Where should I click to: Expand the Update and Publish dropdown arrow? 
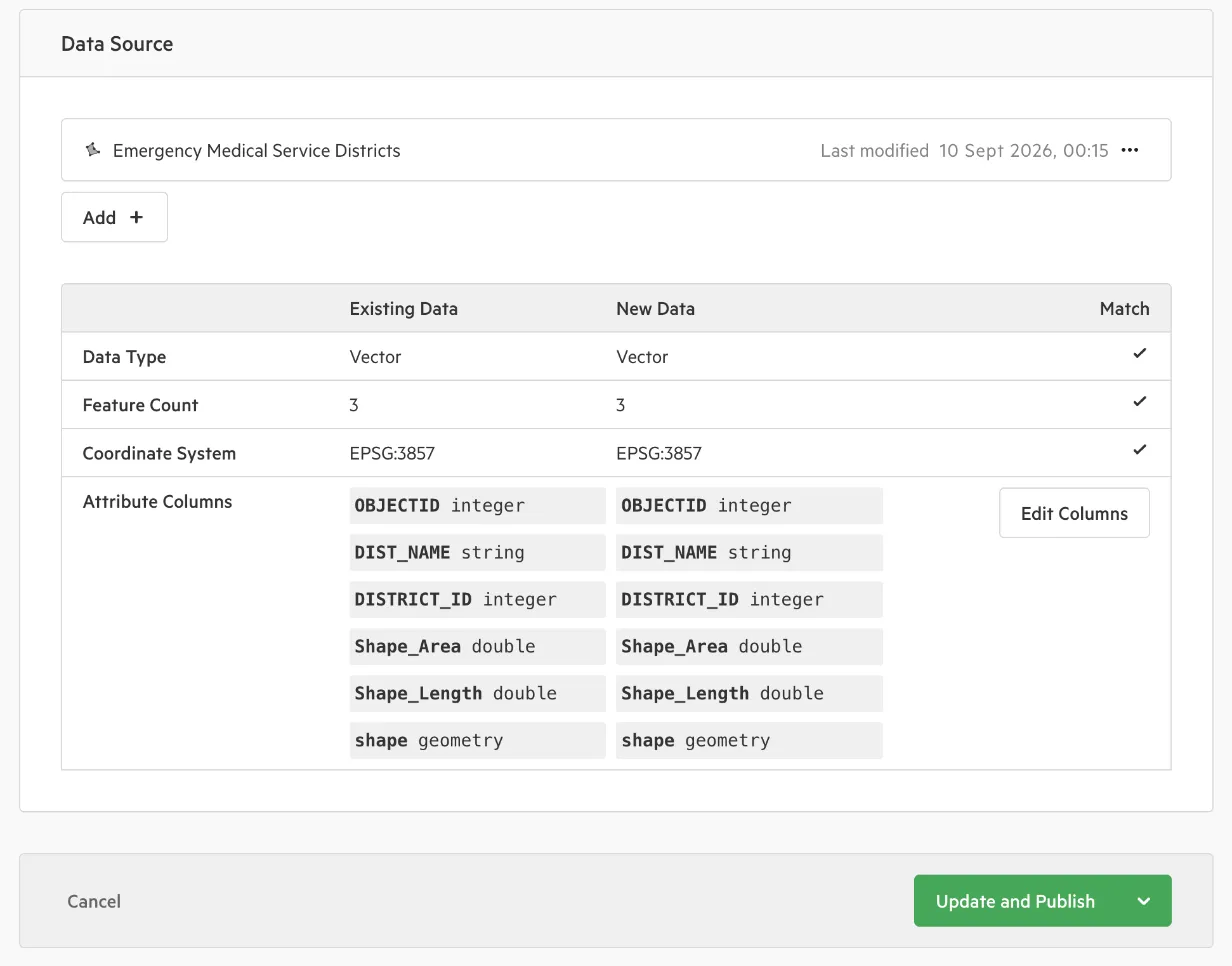[1144, 901]
